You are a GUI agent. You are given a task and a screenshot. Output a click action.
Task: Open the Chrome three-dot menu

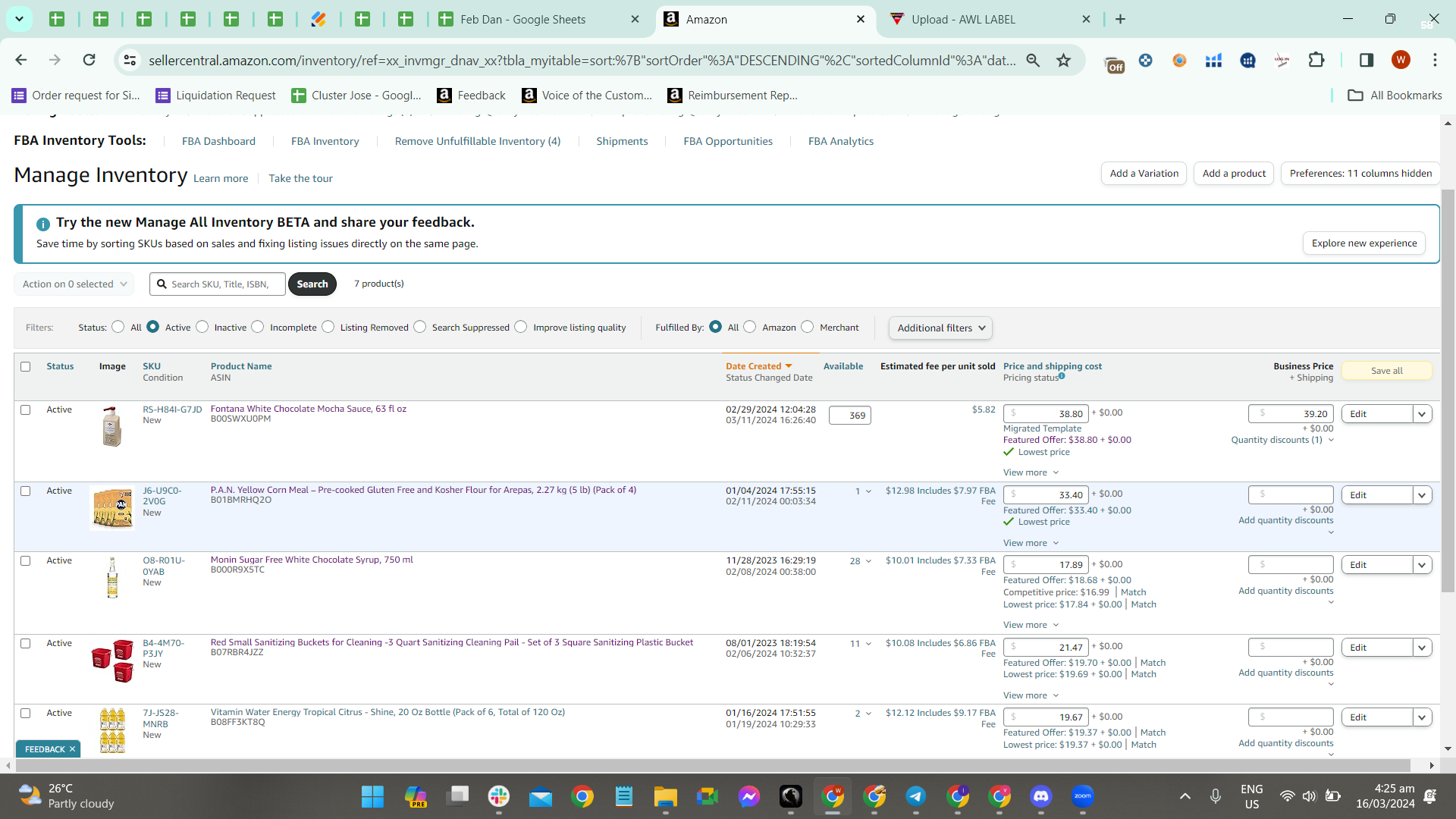tap(1435, 60)
